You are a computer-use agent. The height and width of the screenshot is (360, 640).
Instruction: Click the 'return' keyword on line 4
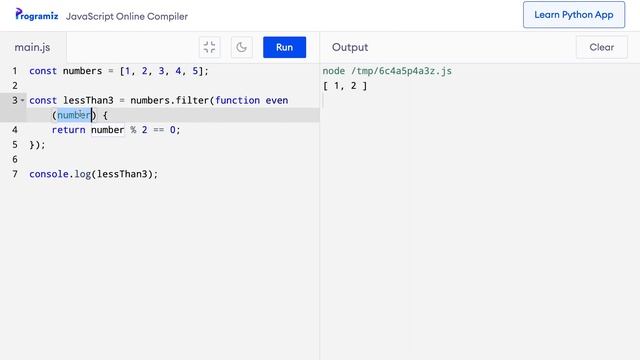pos(69,130)
